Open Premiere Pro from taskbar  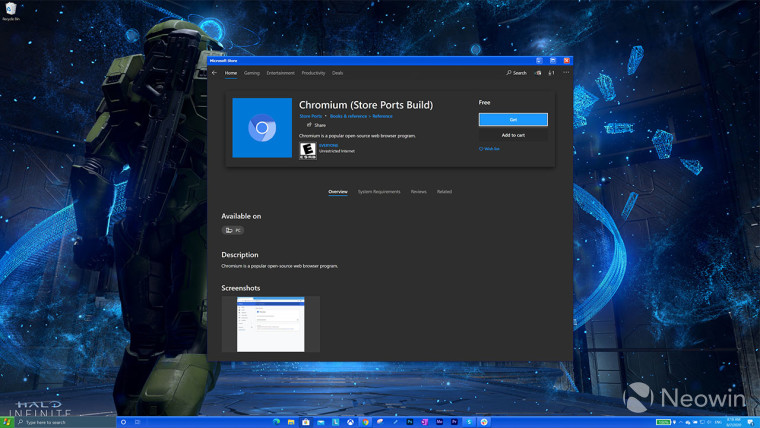click(x=454, y=422)
